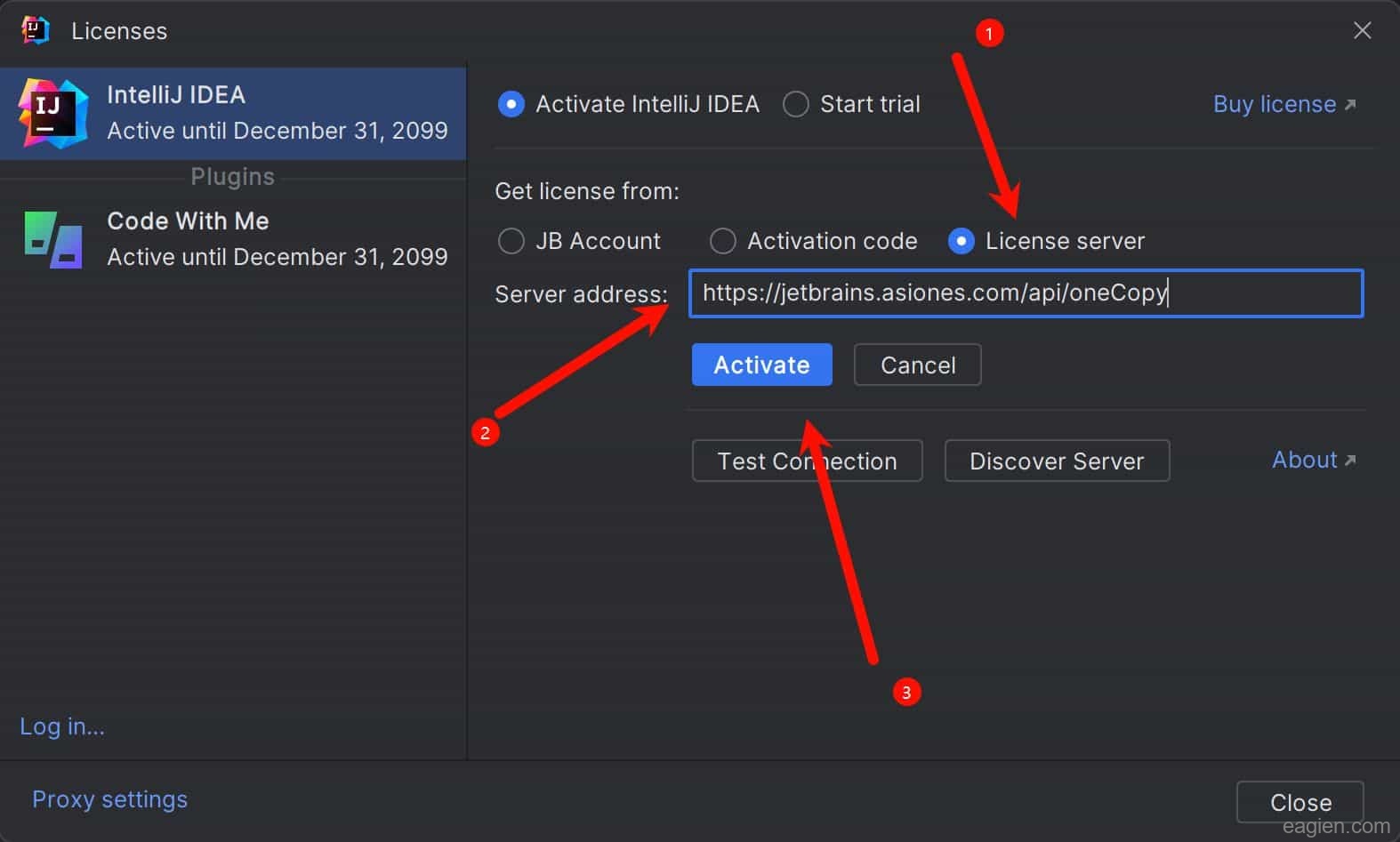This screenshot has width=1400, height=842.
Task: Choose the Start trial option
Action: (796, 104)
